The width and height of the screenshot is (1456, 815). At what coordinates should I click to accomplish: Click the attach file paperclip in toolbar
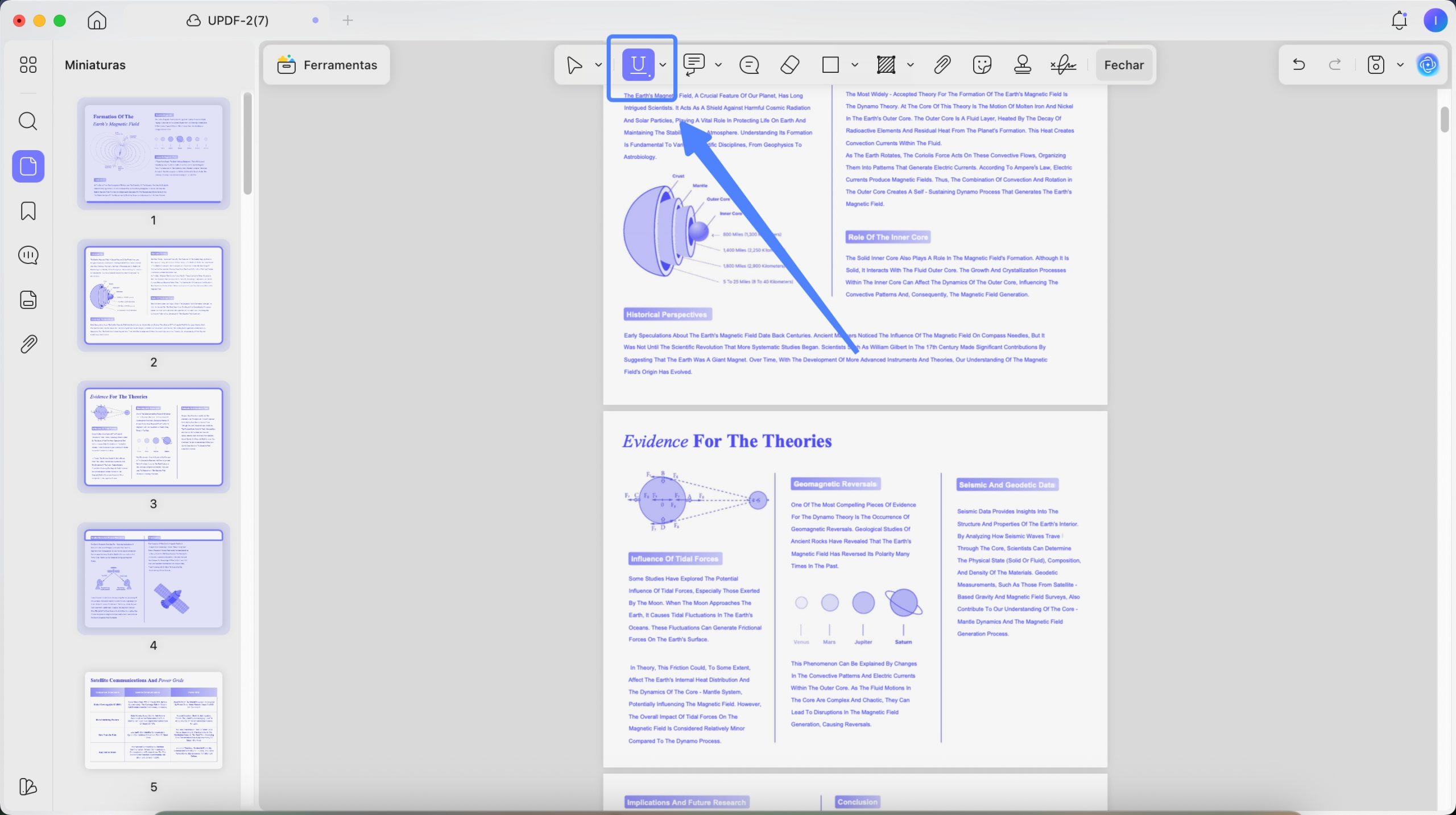tap(942, 65)
